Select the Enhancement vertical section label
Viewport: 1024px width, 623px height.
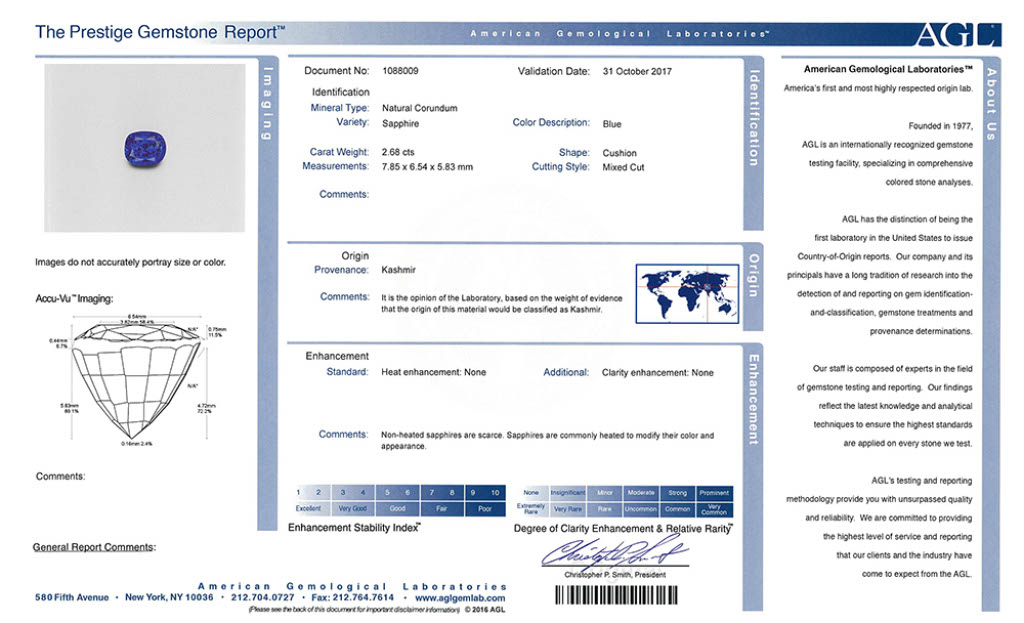tap(753, 400)
